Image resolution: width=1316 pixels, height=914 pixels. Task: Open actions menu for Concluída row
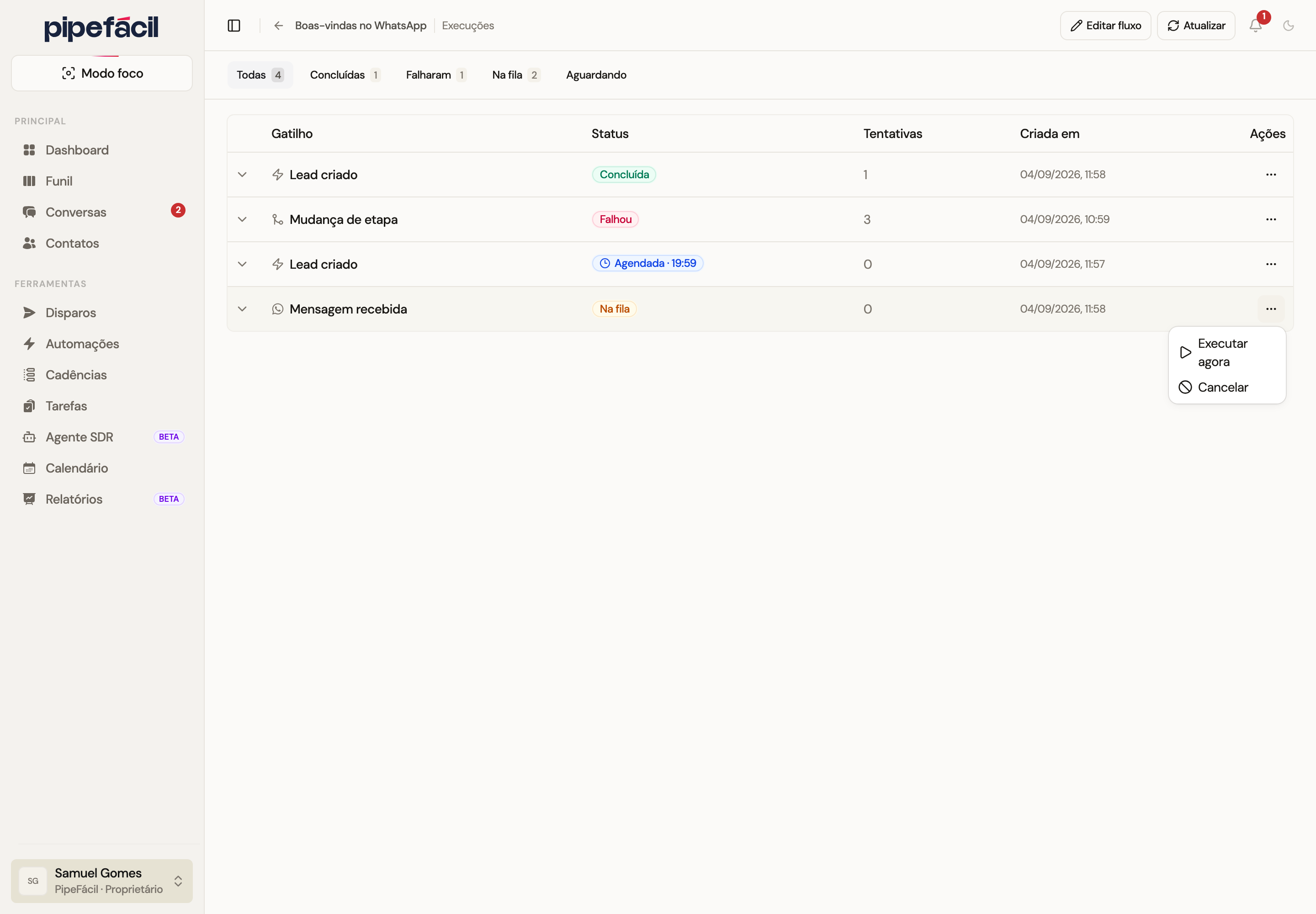[1271, 175]
